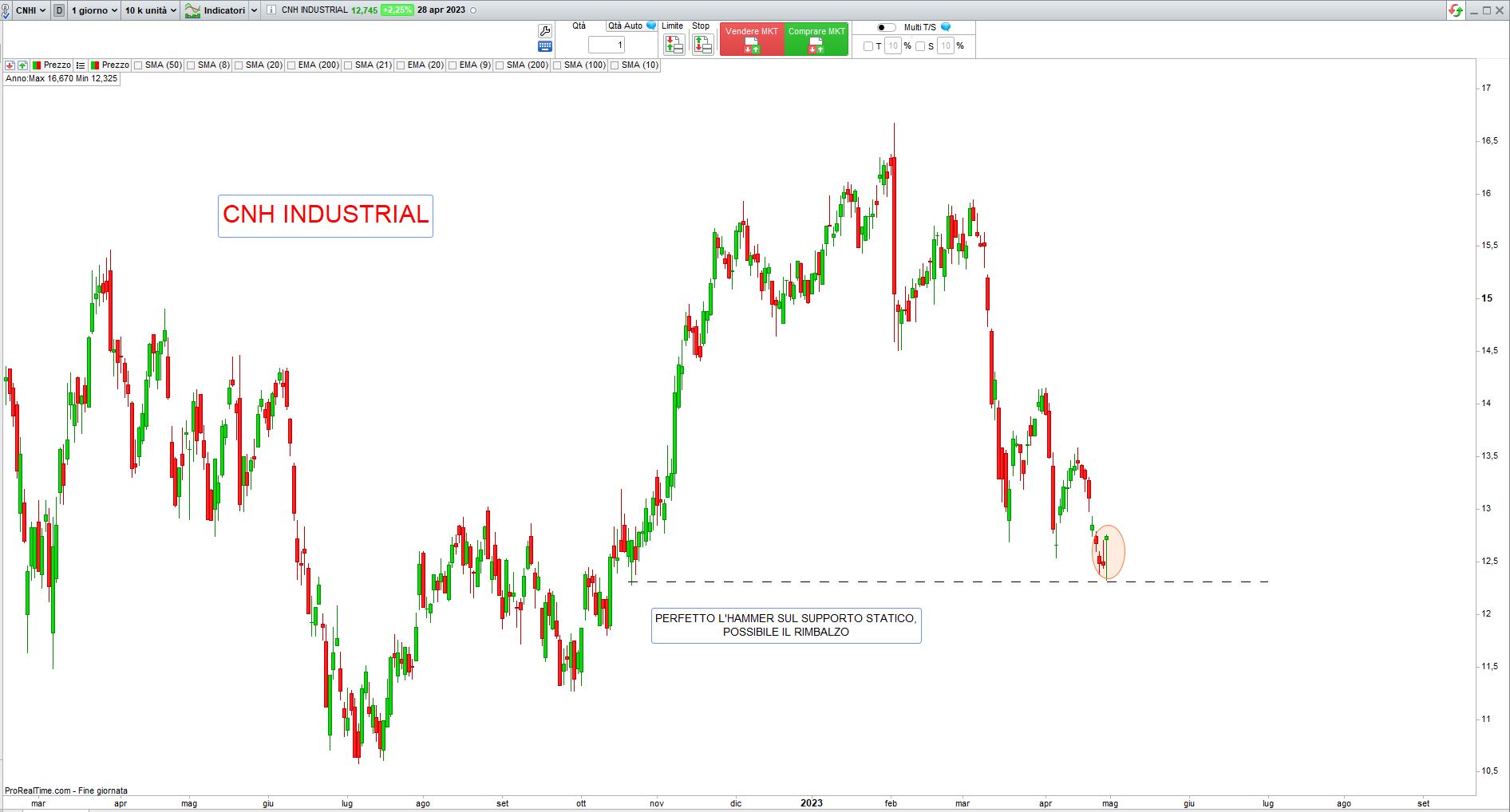The image size is (1510, 812).
Task: Click the red down-arrow panel icon
Action: [x=10, y=65]
